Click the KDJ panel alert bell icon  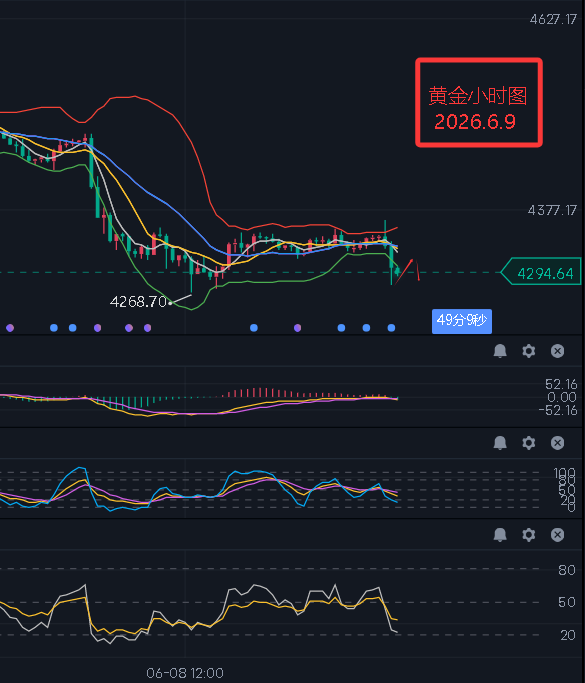point(500,443)
